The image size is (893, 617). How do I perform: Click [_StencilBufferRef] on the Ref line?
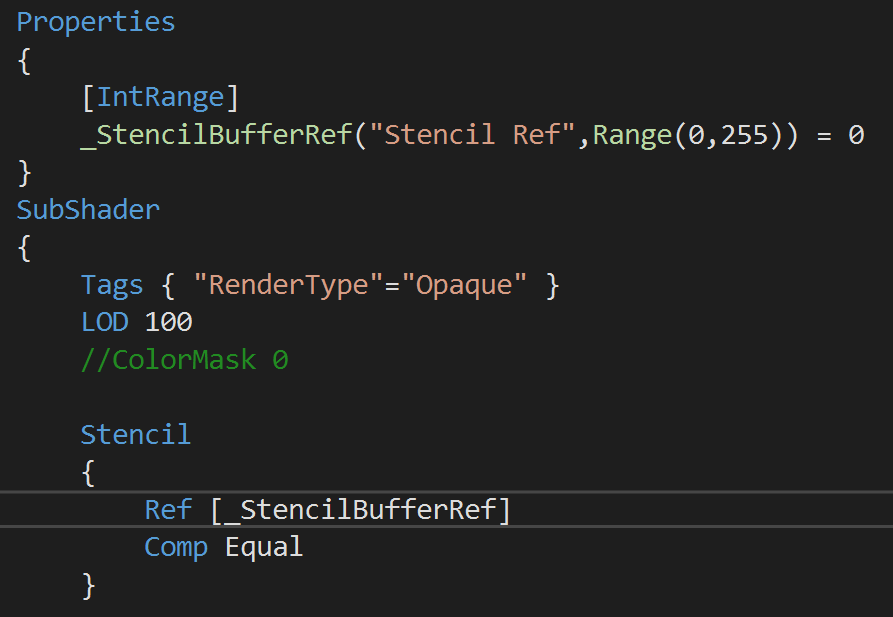point(361,509)
